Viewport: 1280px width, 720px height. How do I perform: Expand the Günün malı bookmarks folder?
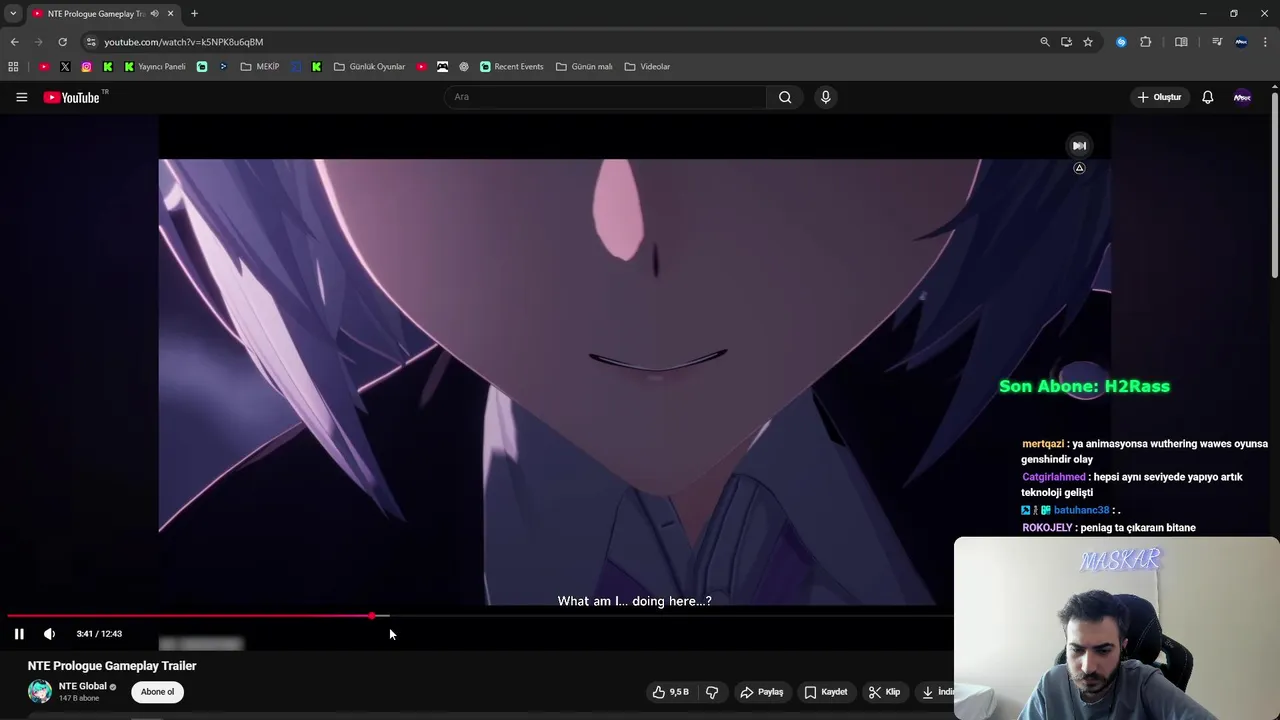pos(584,67)
